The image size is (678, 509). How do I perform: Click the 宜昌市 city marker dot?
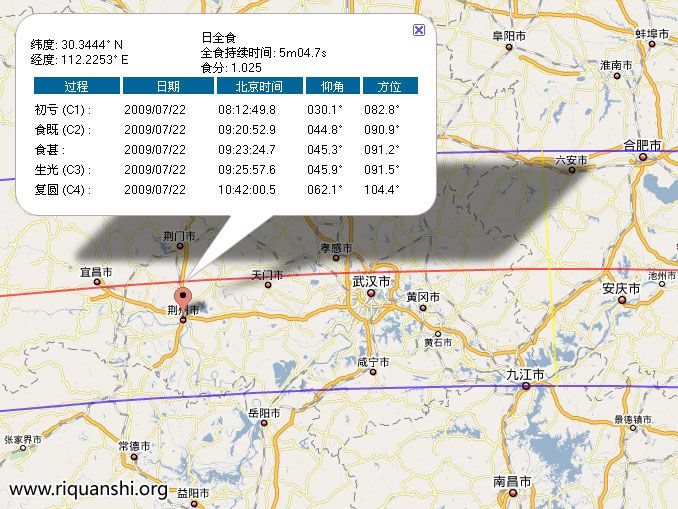(x=97, y=282)
